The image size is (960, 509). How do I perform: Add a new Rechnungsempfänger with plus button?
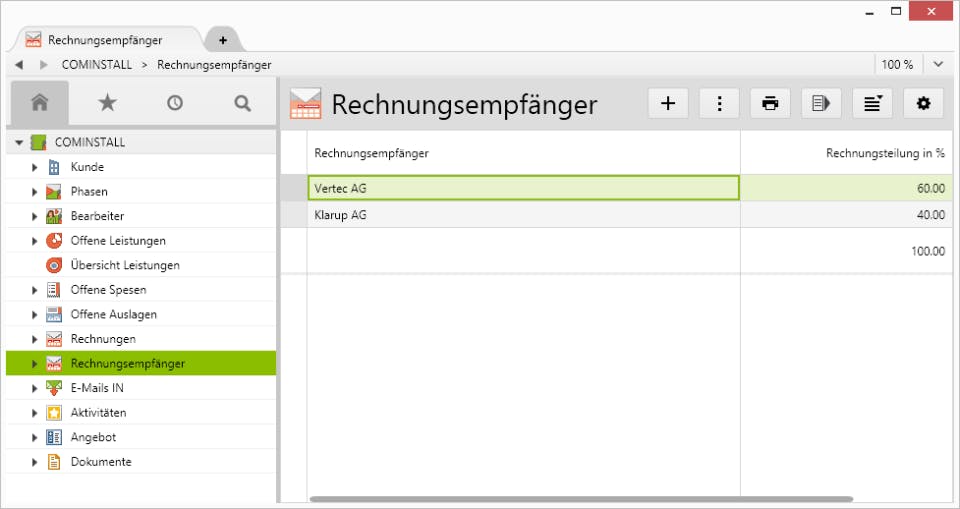(668, 103)
